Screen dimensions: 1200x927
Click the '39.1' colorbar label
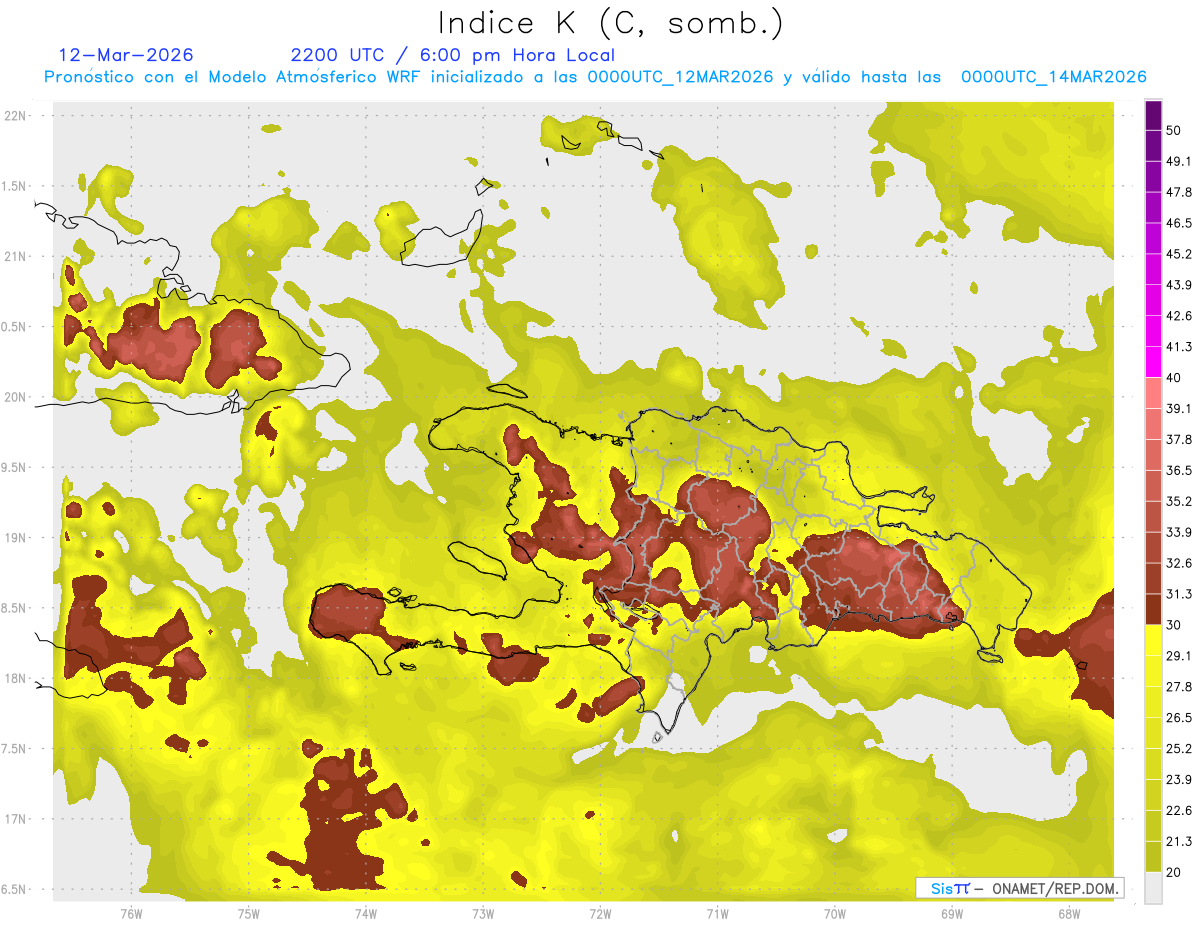(1179, 408)
